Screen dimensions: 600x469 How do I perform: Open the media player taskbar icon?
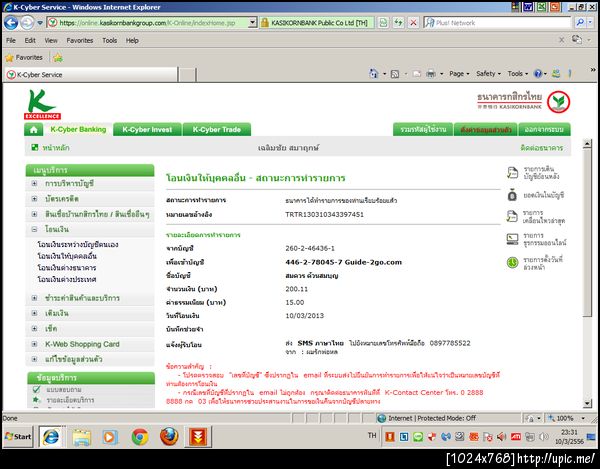[x=110, y=437]
